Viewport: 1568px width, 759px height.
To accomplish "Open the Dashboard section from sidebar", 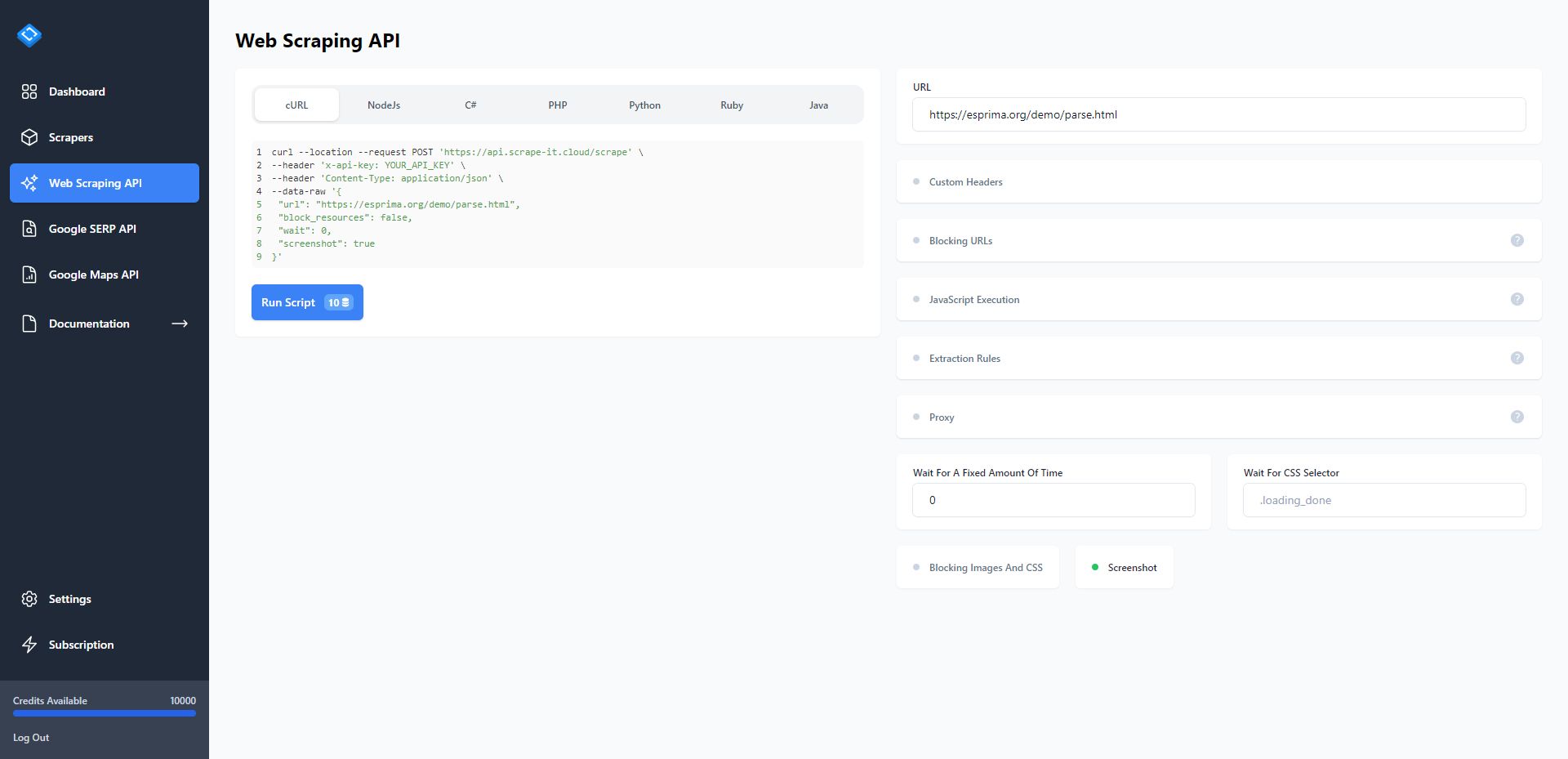I will pyautogui.click(x=77, y=92).
